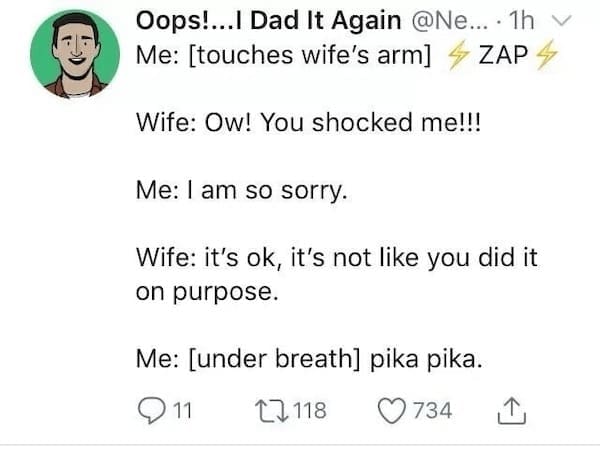Image resolution: width=600 pixels, height=450 pixels.
Task: Tap the share upload icon
Action: (x=512, y=408)
